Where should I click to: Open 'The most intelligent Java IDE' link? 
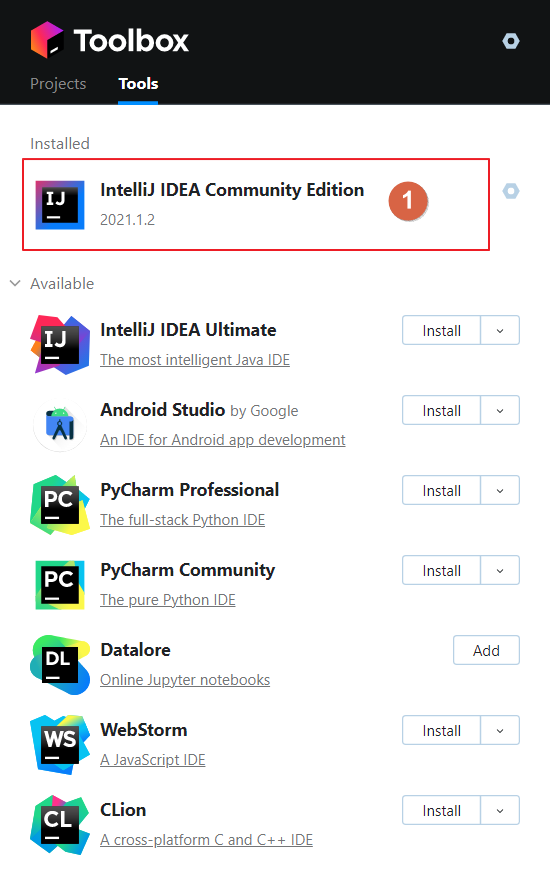195,360
